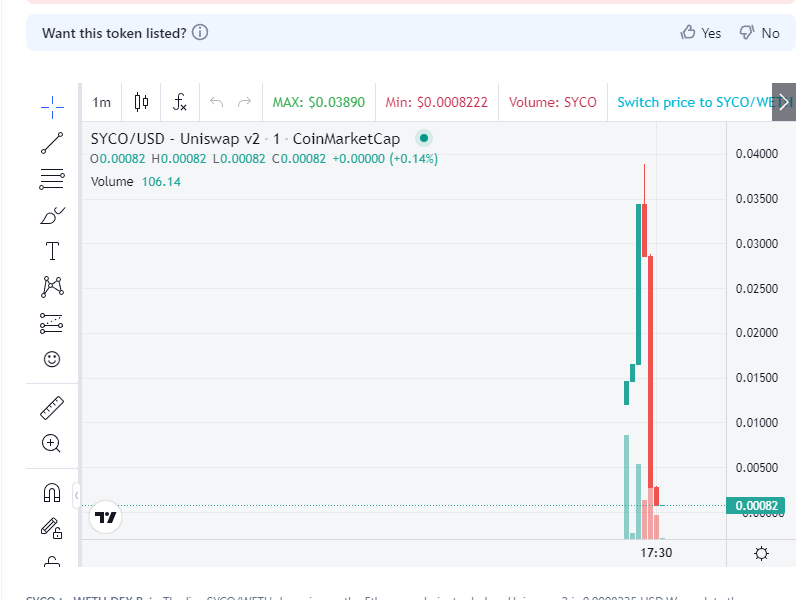
Task: Open the chart settings gear
Action: coord(761,553)
